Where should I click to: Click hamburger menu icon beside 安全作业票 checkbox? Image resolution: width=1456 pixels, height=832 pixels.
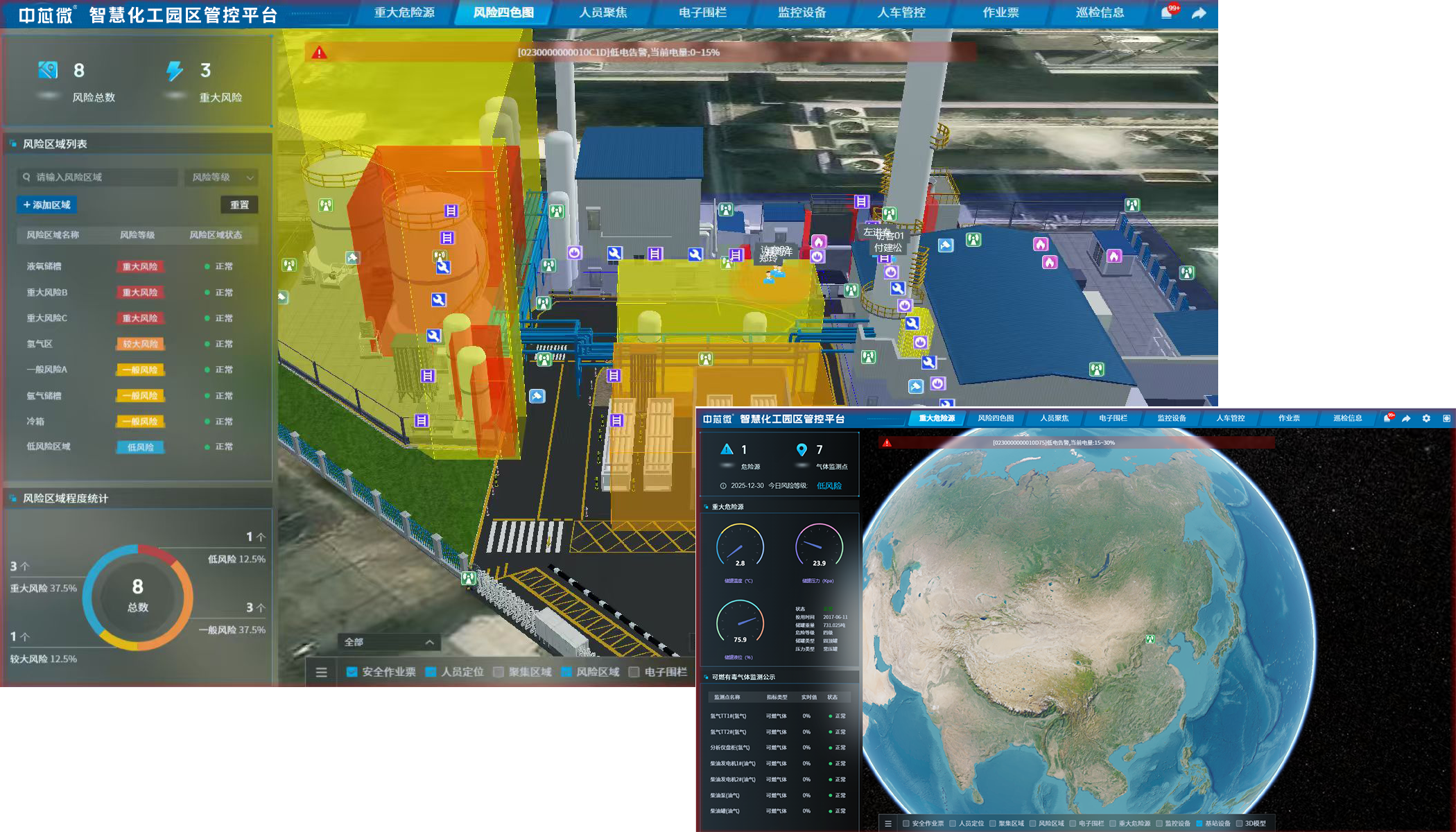pyautogui.click(x=321, y=672)
